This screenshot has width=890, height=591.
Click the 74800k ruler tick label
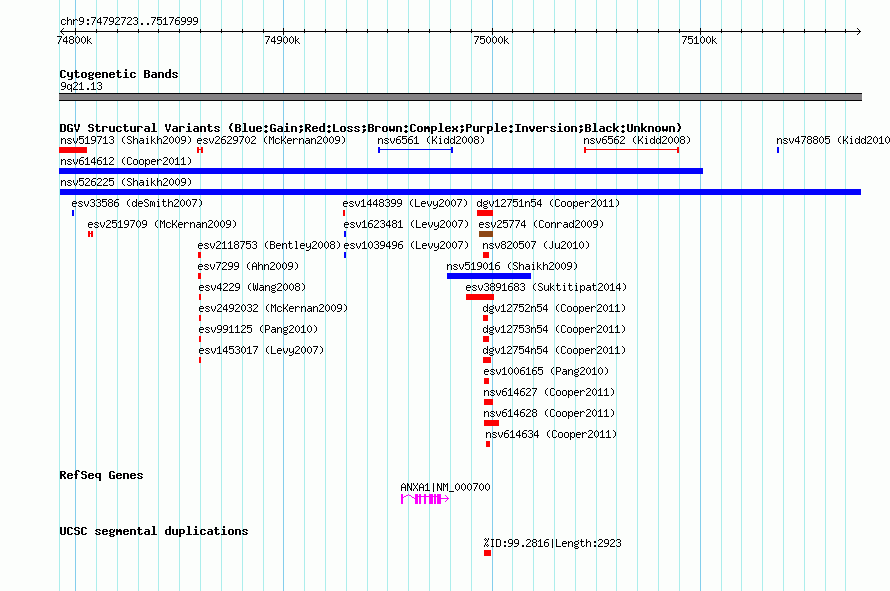click(x=74, y=40)
